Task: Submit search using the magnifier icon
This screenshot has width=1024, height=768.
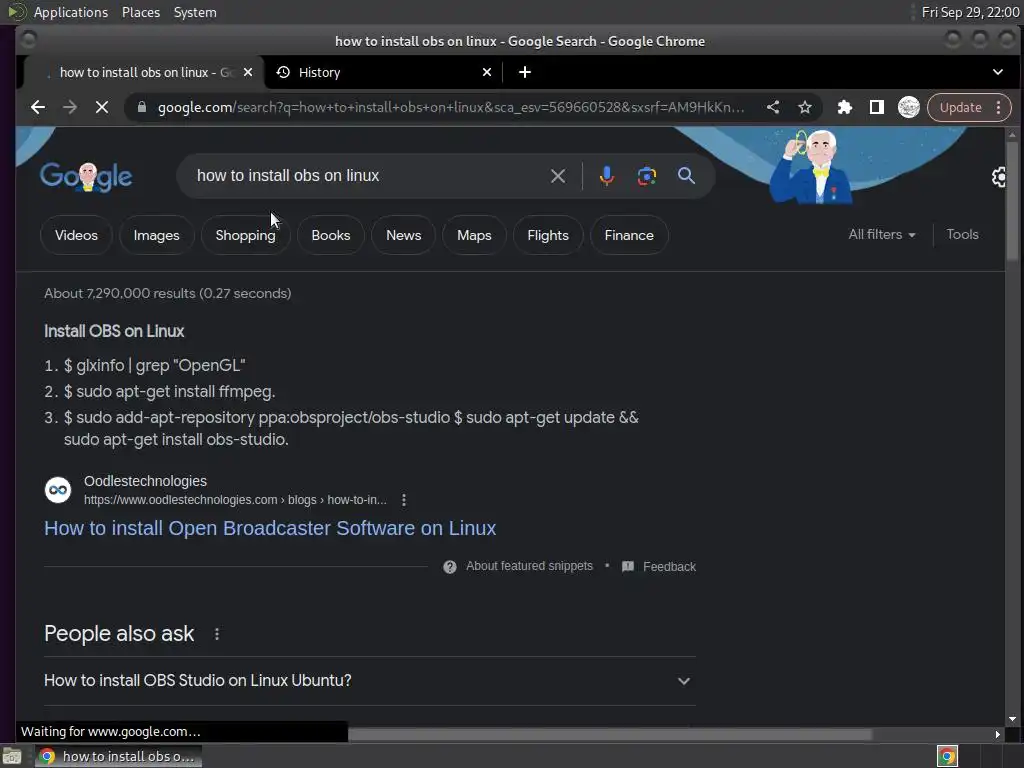Action: pos(686,176)
